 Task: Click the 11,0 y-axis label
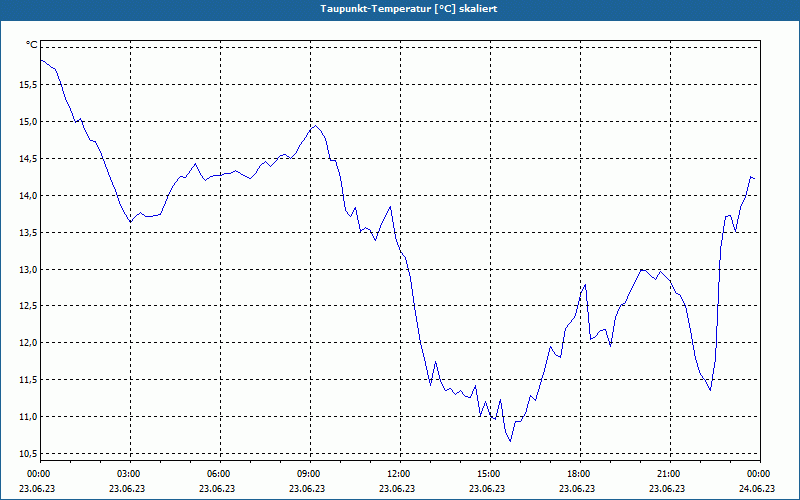28,417
